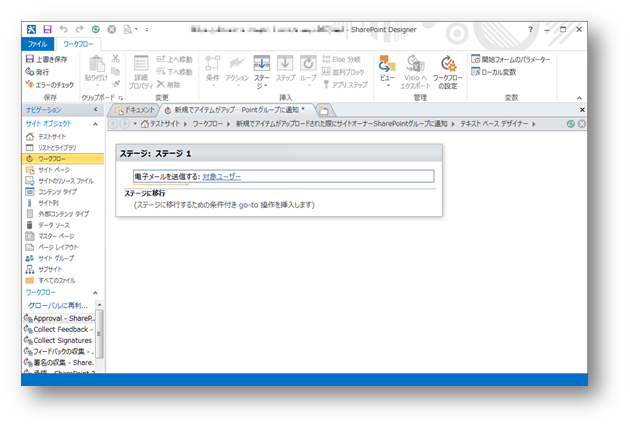Collapse the サイト オブジェクト section
The width and height of the screenshot is (630, 428).
96,123
